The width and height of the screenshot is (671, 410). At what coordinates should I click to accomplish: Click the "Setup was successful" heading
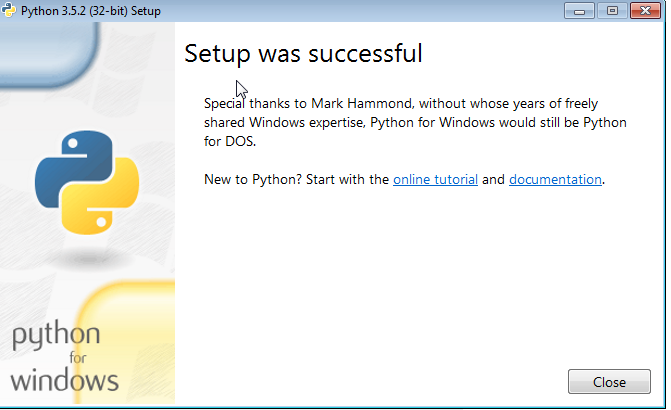(303, 54)
